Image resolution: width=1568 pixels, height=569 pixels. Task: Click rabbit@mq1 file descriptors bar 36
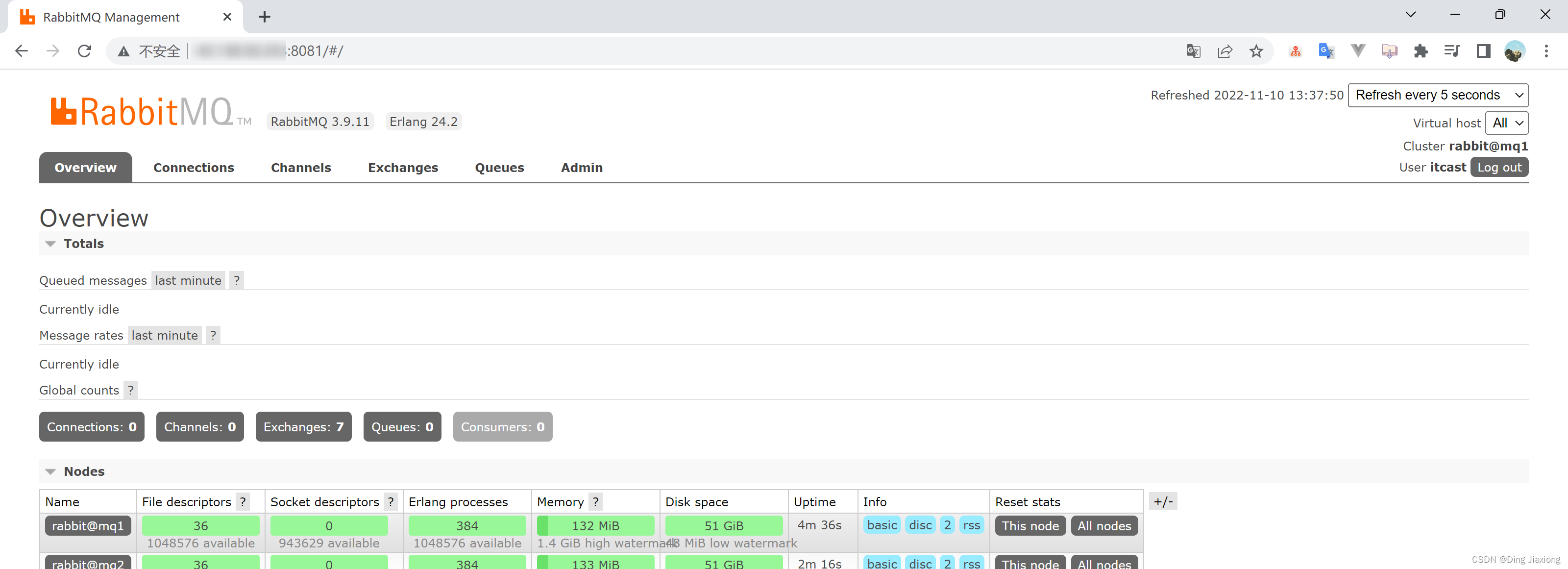(200, 526)
